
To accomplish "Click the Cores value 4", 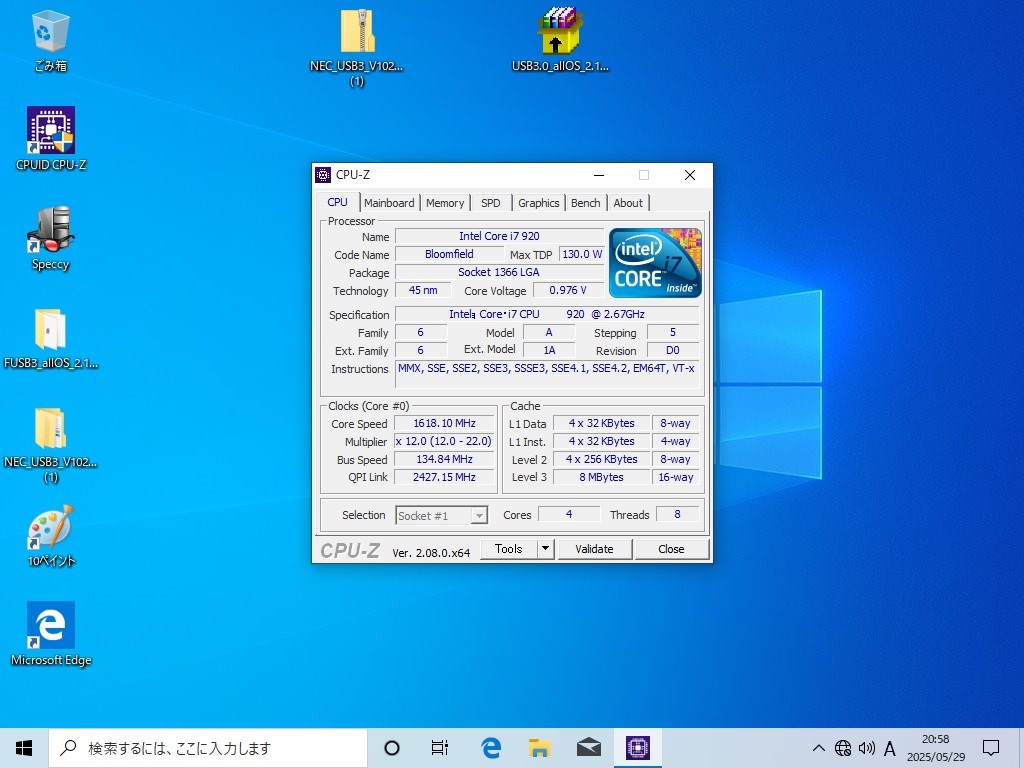I will point(569,515).
